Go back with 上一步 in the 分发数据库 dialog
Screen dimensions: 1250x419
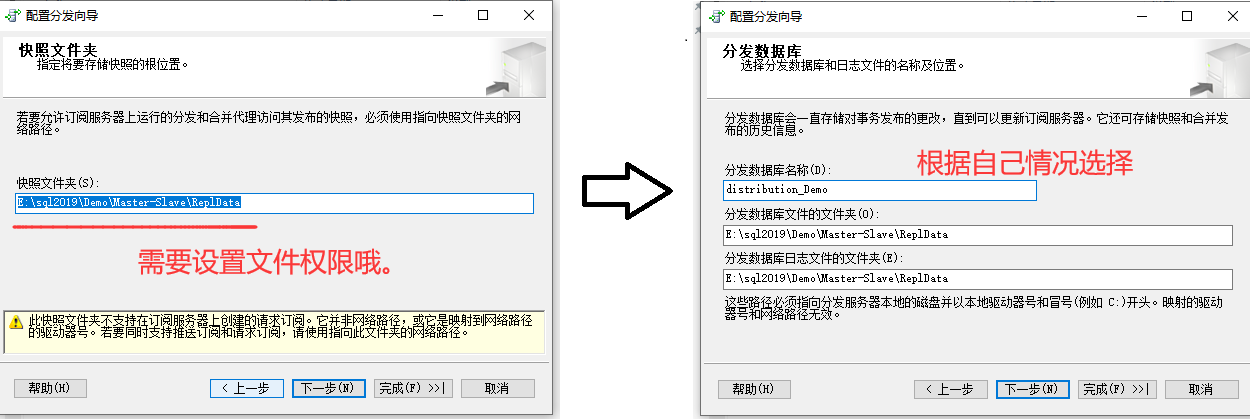(951, 389)
